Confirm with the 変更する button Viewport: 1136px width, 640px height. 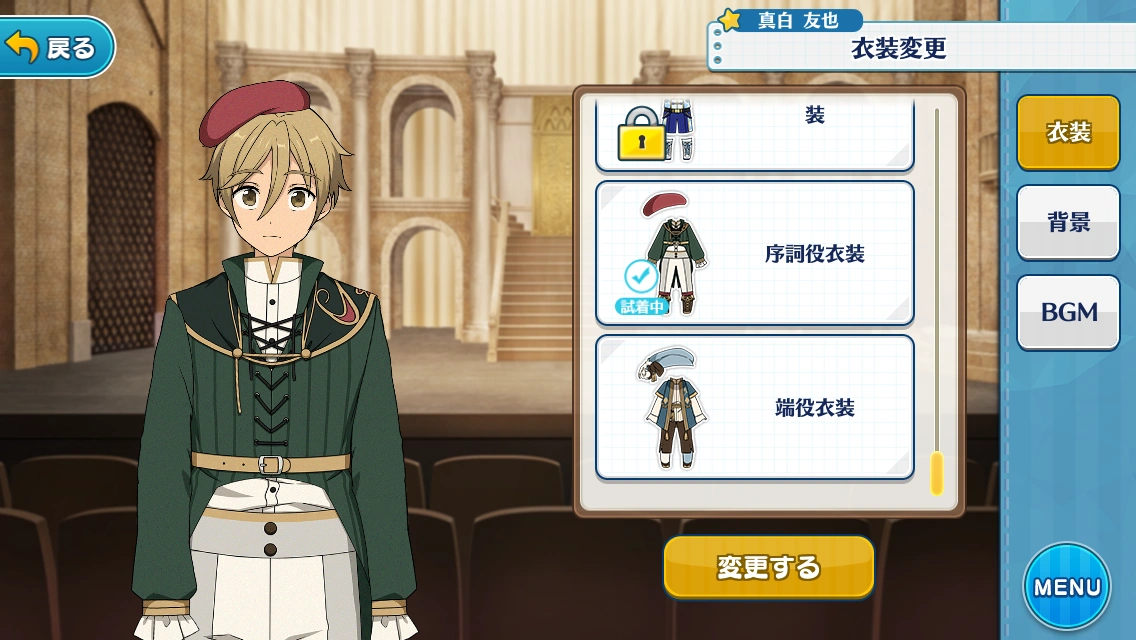point(769,567)
